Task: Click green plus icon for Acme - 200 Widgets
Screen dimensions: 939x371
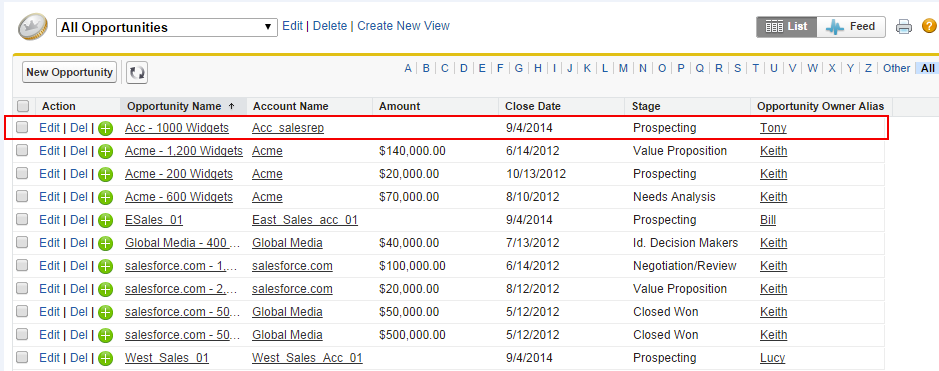Action: (105, 174)
